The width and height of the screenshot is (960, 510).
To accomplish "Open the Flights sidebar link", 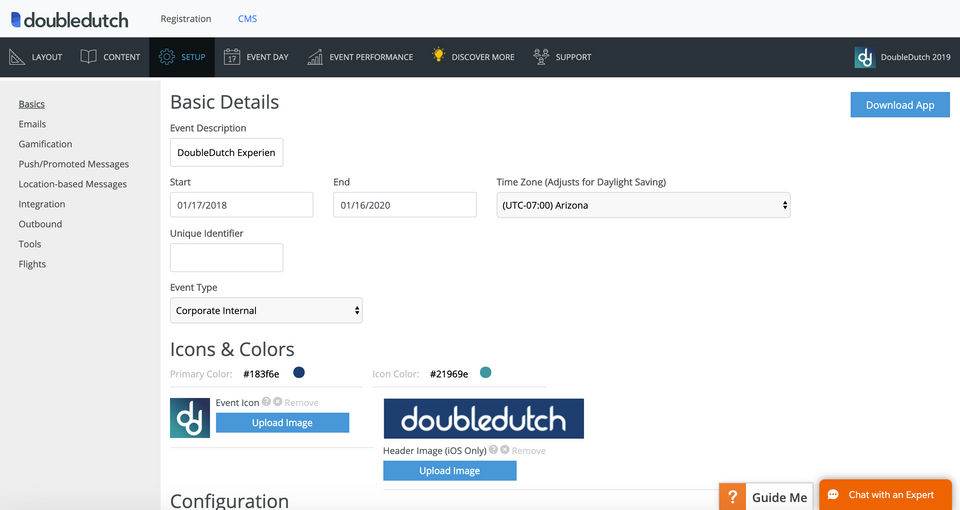I will [x=32, y=264].
